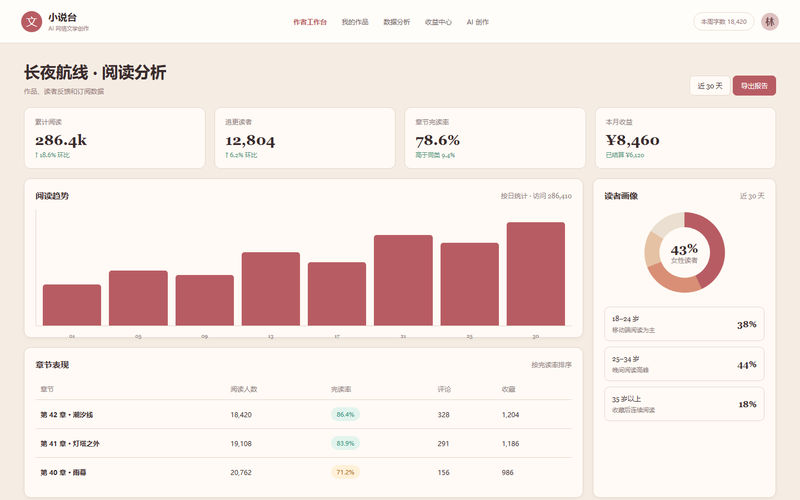The width and height of the screenshot is (800, 500).
Task: Click the tallest bar for day 30
Action: tap(536, 273)
